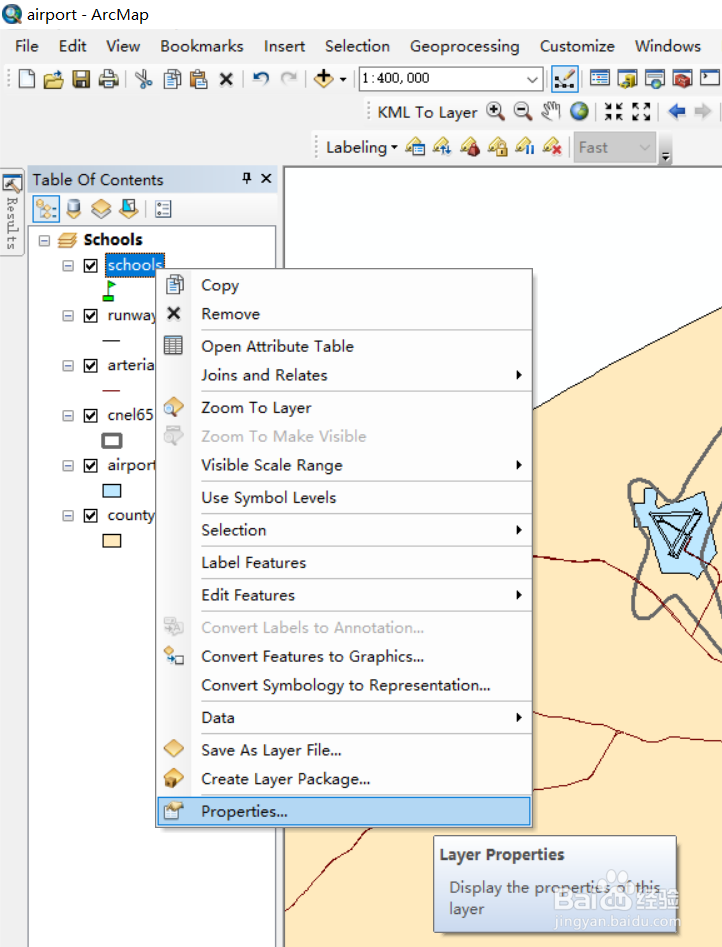Choose Open Attribute Table
Viewport: 722px width, 947px height.
(x=344, y=346)
